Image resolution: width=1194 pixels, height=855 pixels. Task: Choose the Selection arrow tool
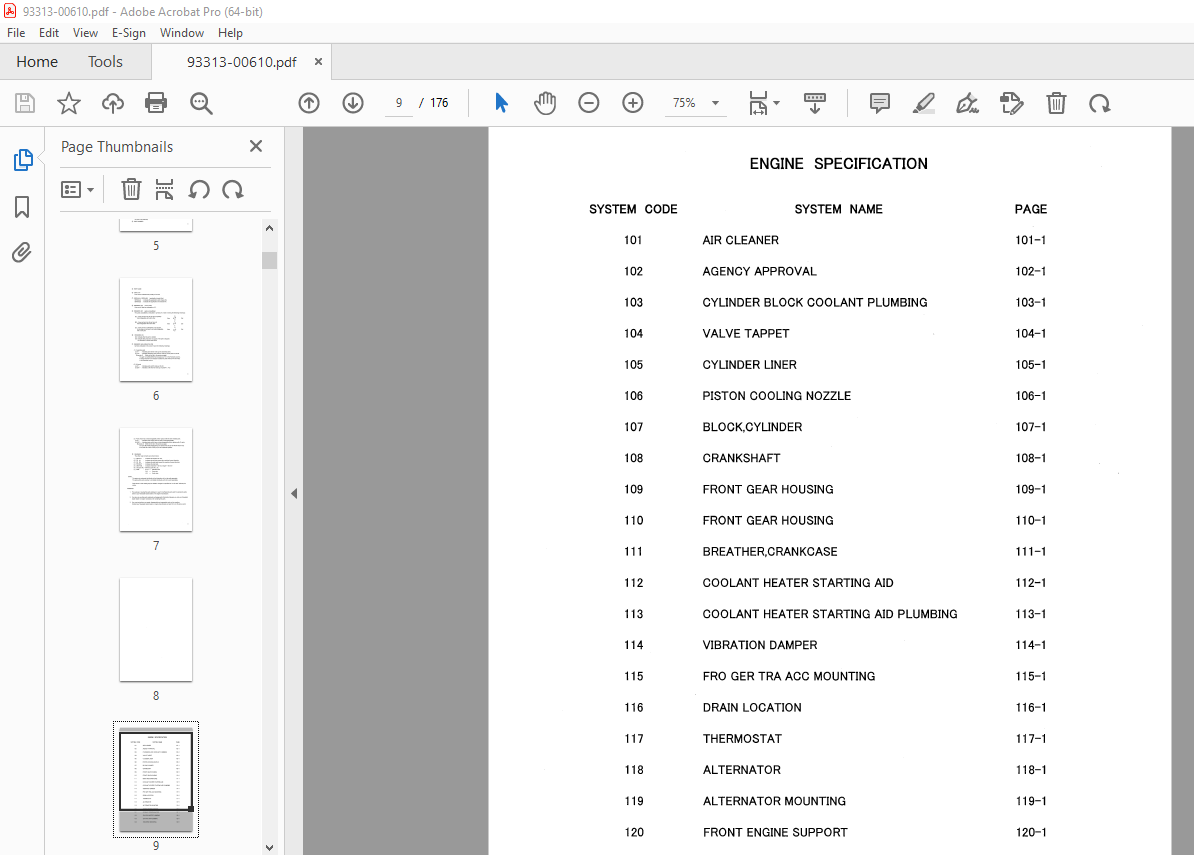coord(501,103)
